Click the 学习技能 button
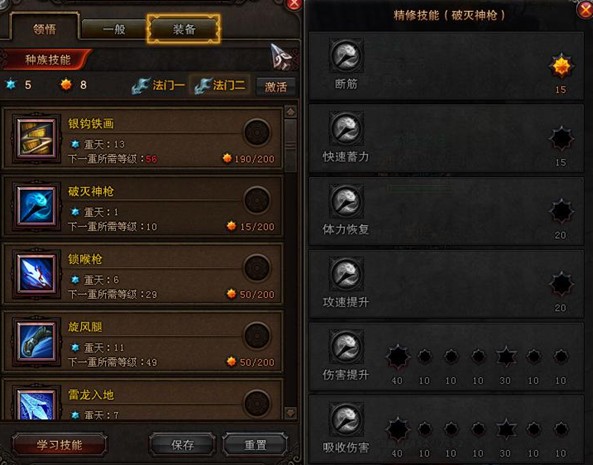The height and width of the screenshot is (465, 593). (59, 445)
